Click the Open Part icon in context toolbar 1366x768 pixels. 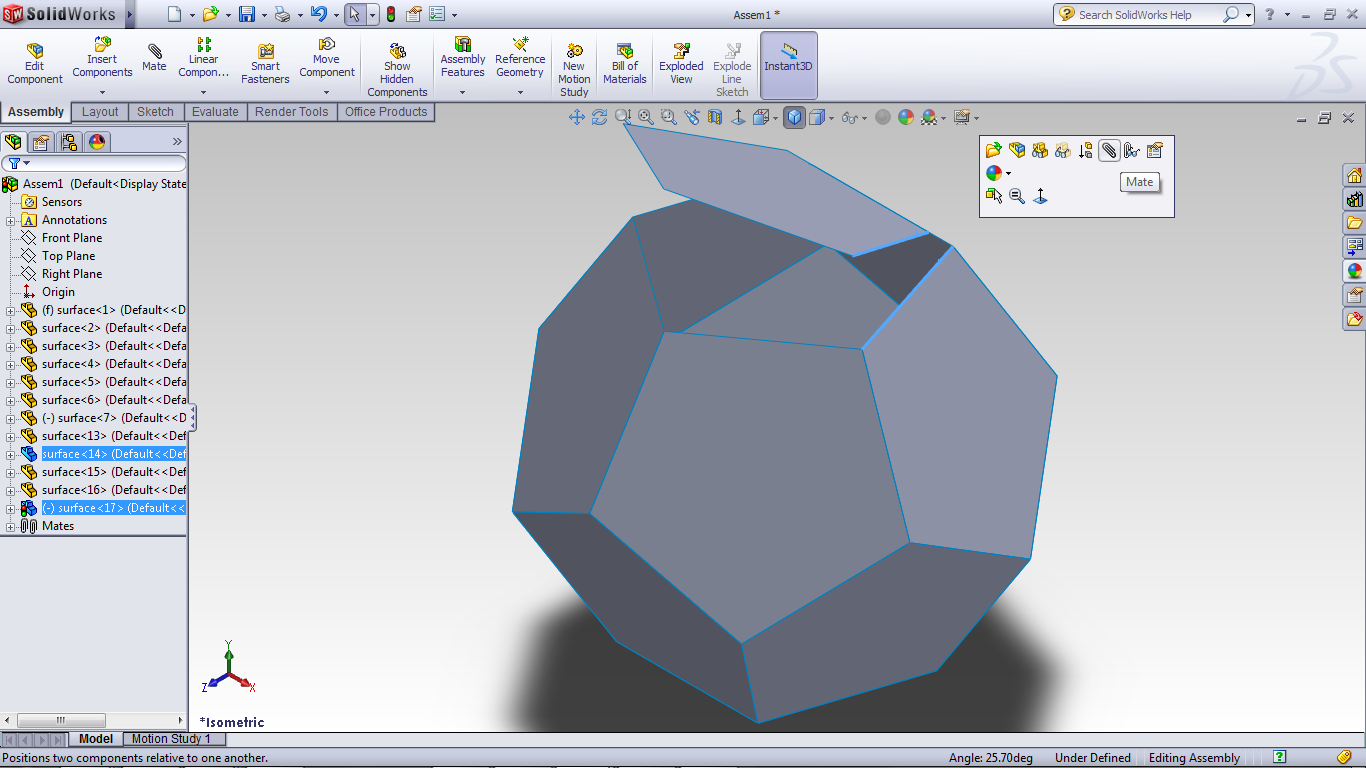point(994,150)
